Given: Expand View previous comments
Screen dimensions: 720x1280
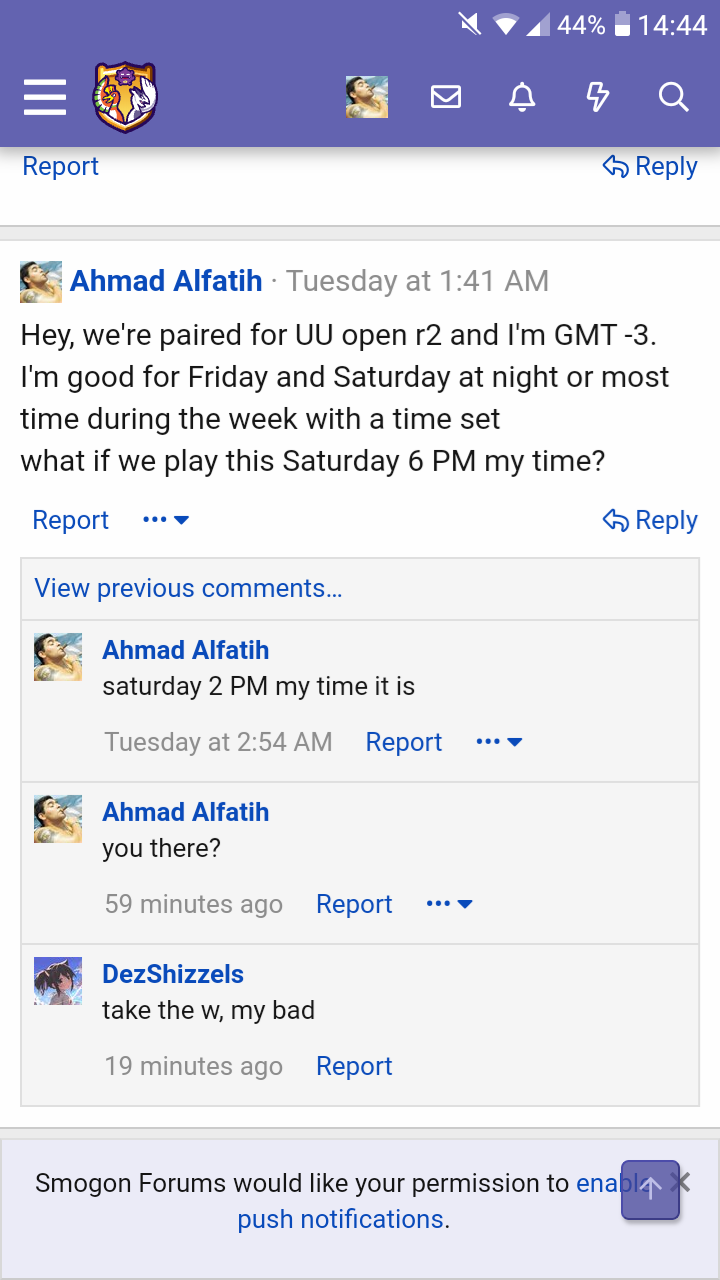Looking at the screenshot, I should tap(189, 588).
